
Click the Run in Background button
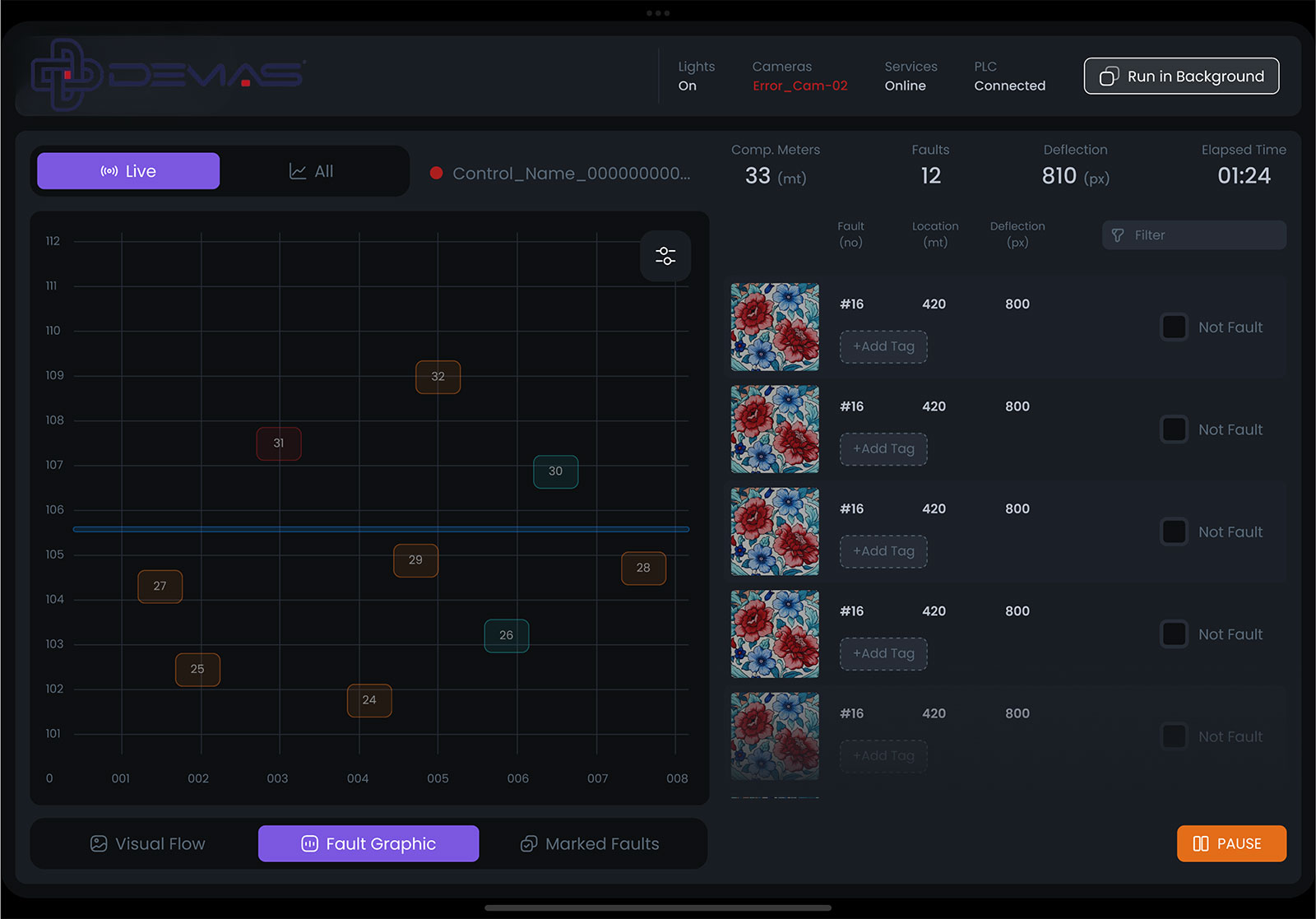(1181, 77)
